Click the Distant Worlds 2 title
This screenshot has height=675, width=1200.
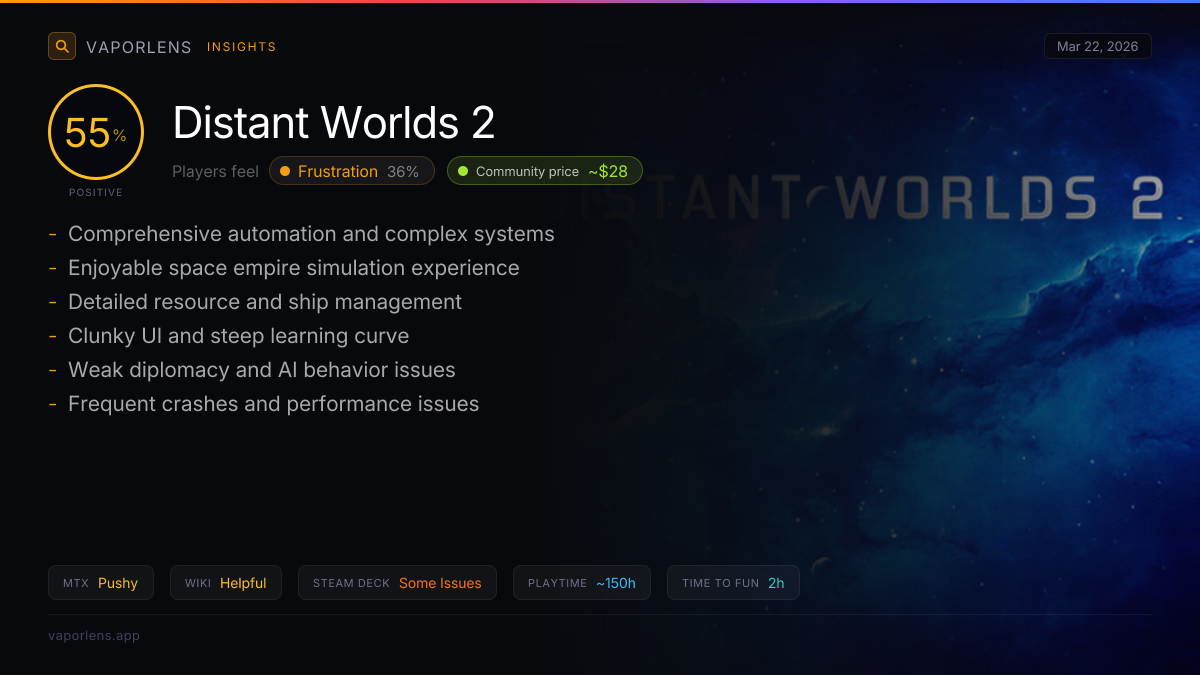click(x=334, y=123)
